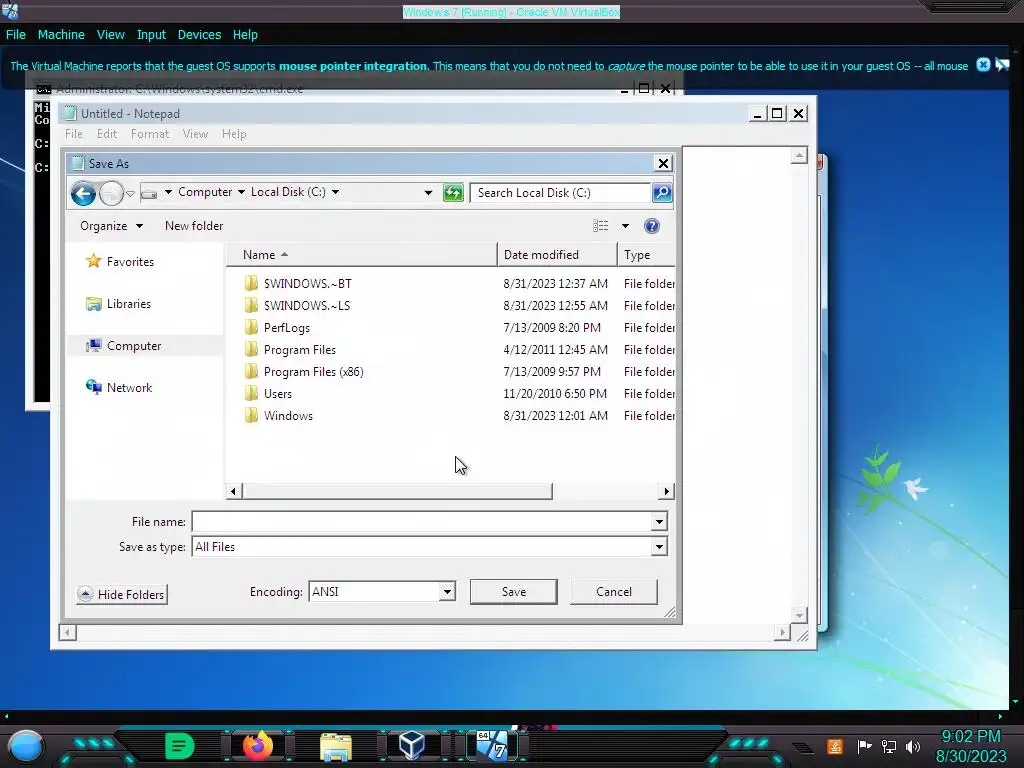The image size is (1024, 768).
Task: Click the Cancel button
Action: tap(613, 592)
